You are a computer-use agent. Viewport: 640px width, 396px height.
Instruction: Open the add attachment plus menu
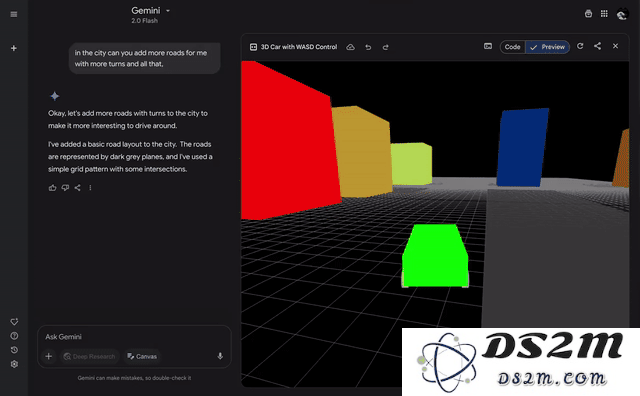(x=49, y=356)
